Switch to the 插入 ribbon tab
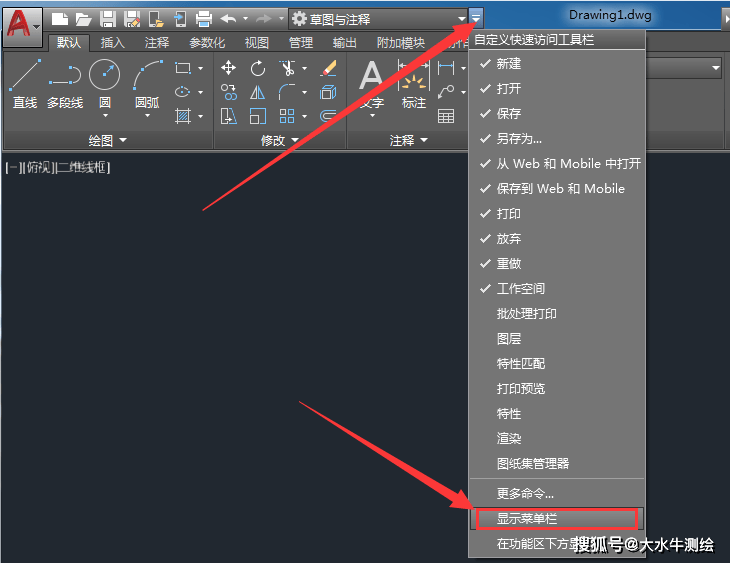 [112, 43]
